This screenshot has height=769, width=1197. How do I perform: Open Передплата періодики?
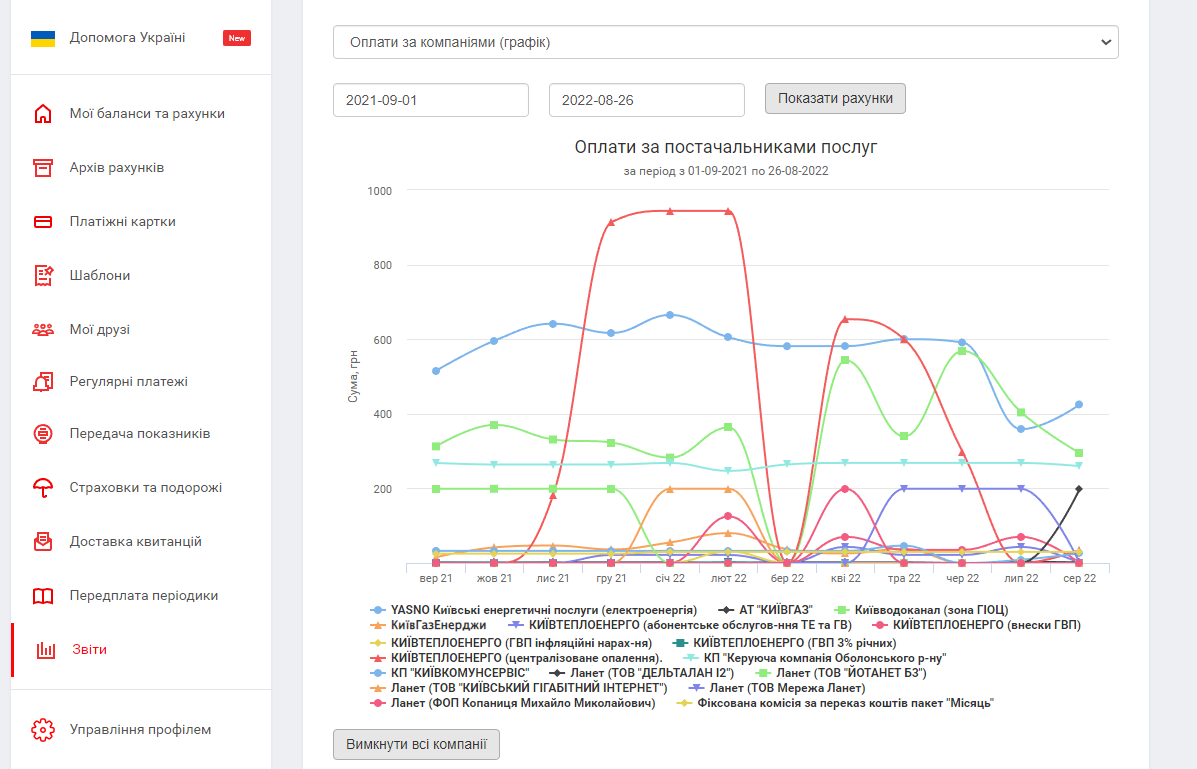pos(144,596)
